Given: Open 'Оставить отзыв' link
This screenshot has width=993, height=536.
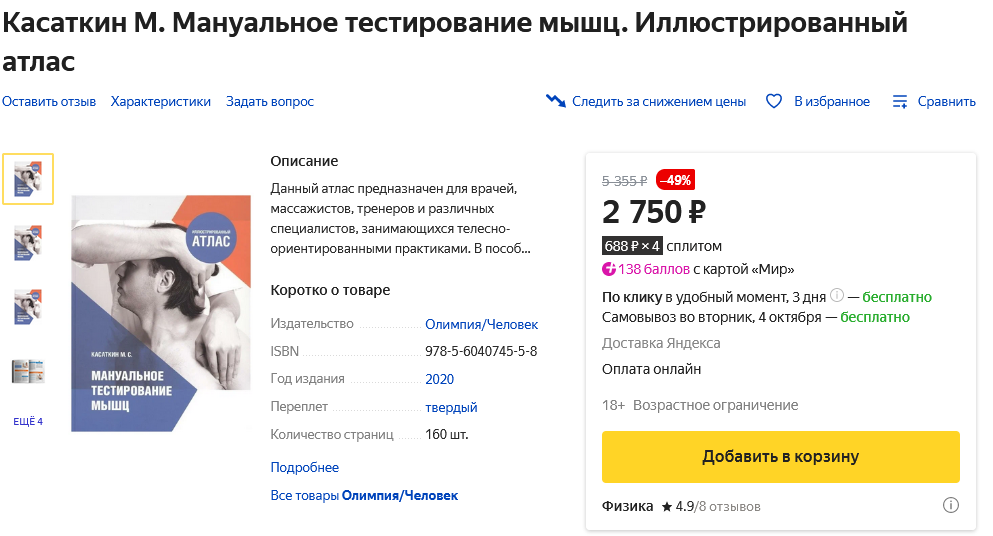Looking at the screenshot, I should point(49,101).
